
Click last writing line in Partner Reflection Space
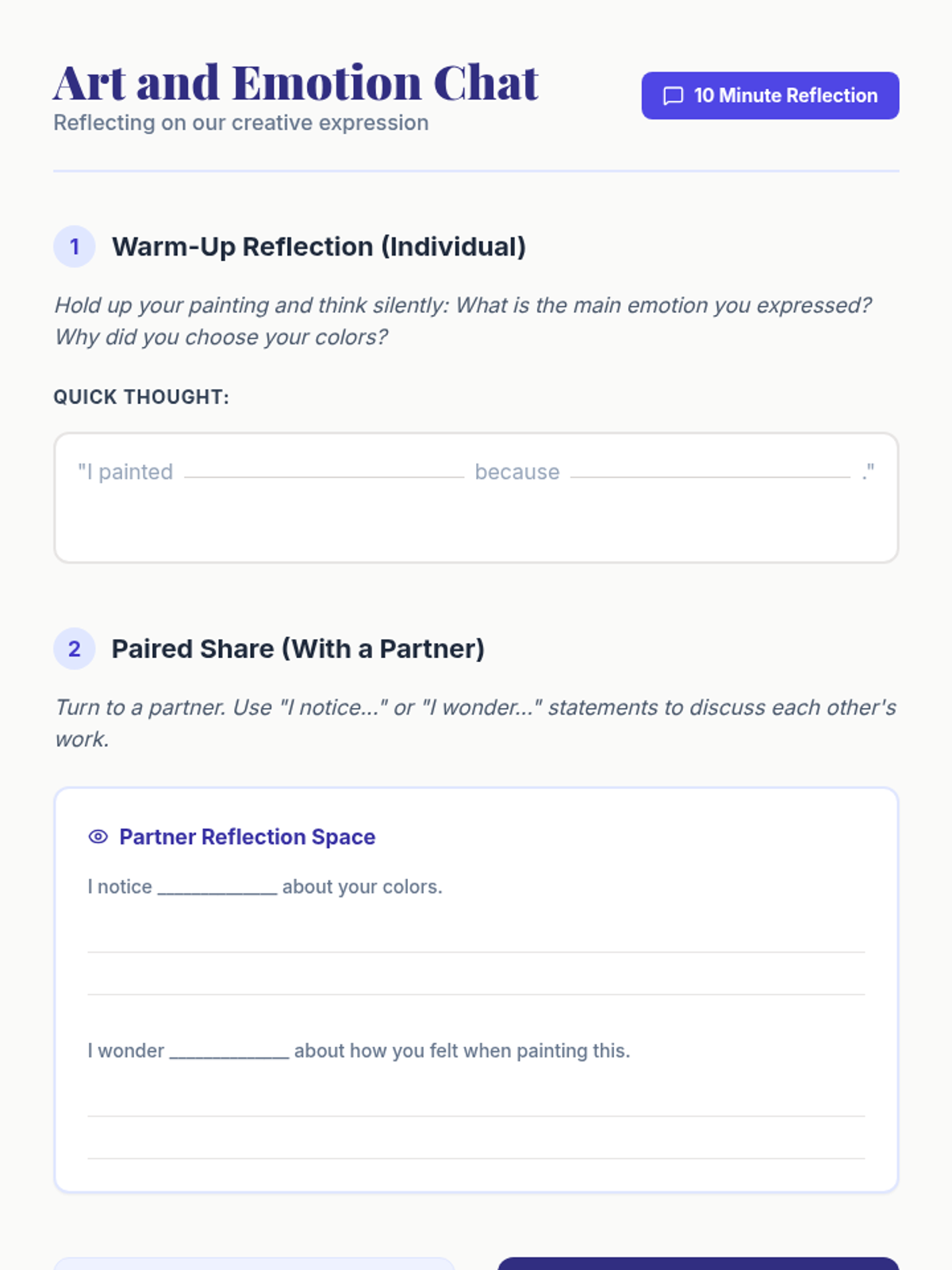tap(476, 1158)
